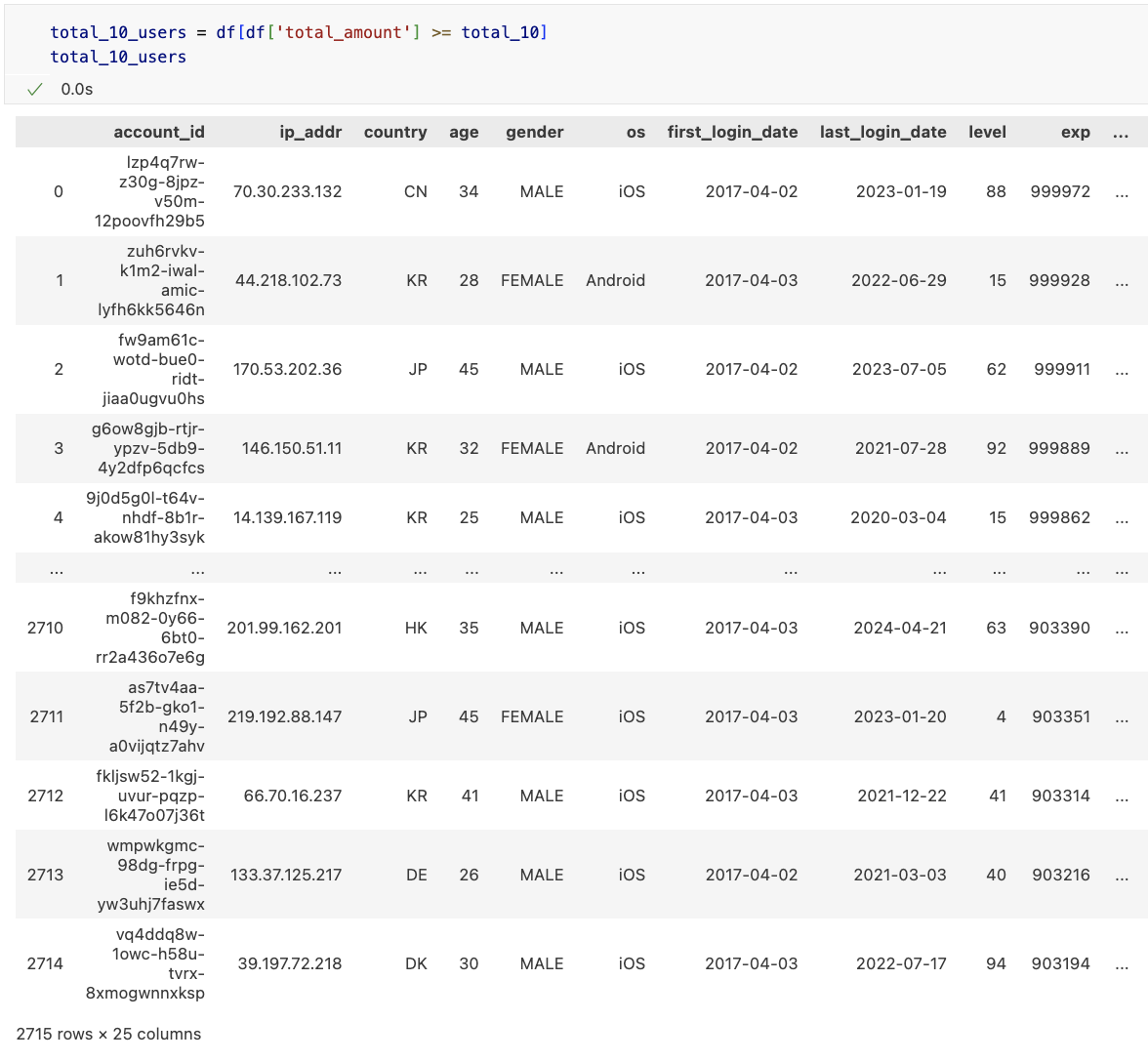Click last login date 2020-03-04

(x=898, y=517)
